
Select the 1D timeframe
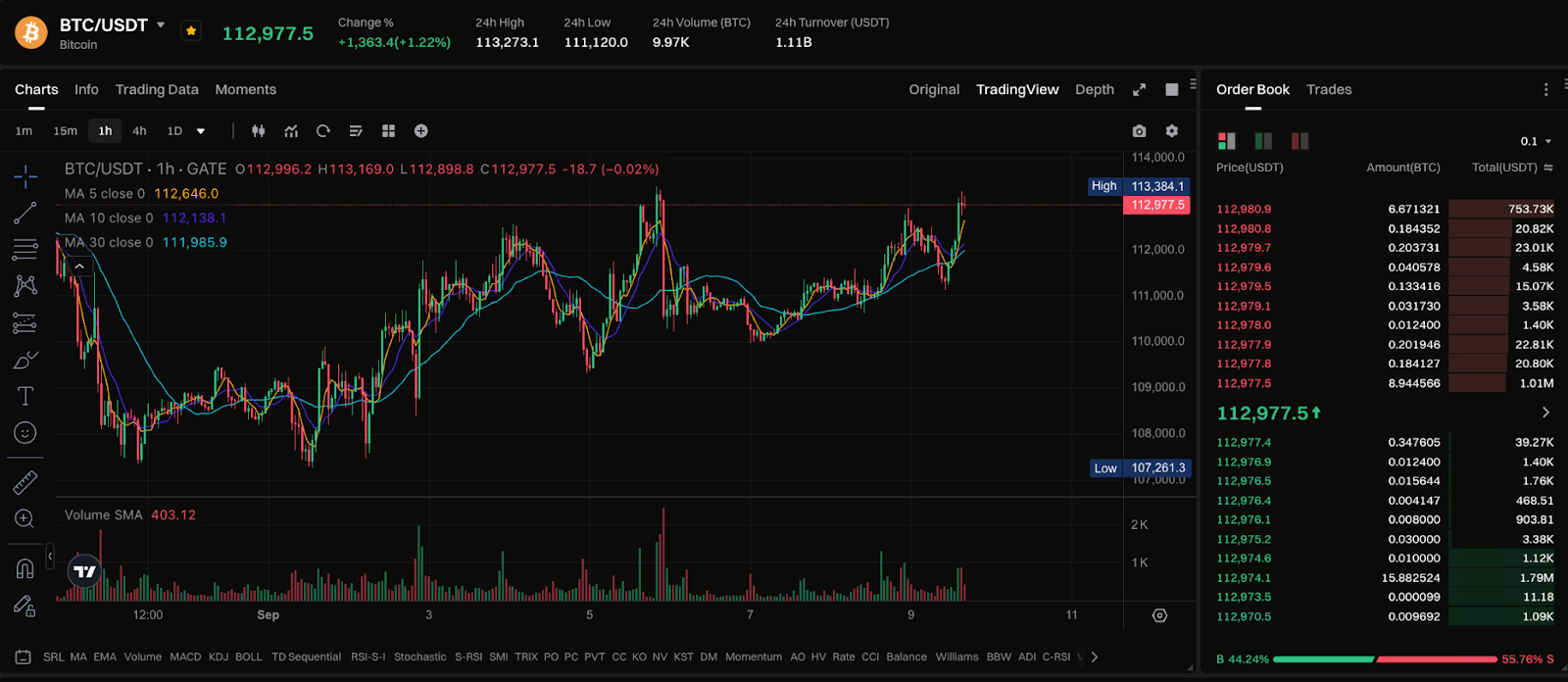tap(174, 131)
